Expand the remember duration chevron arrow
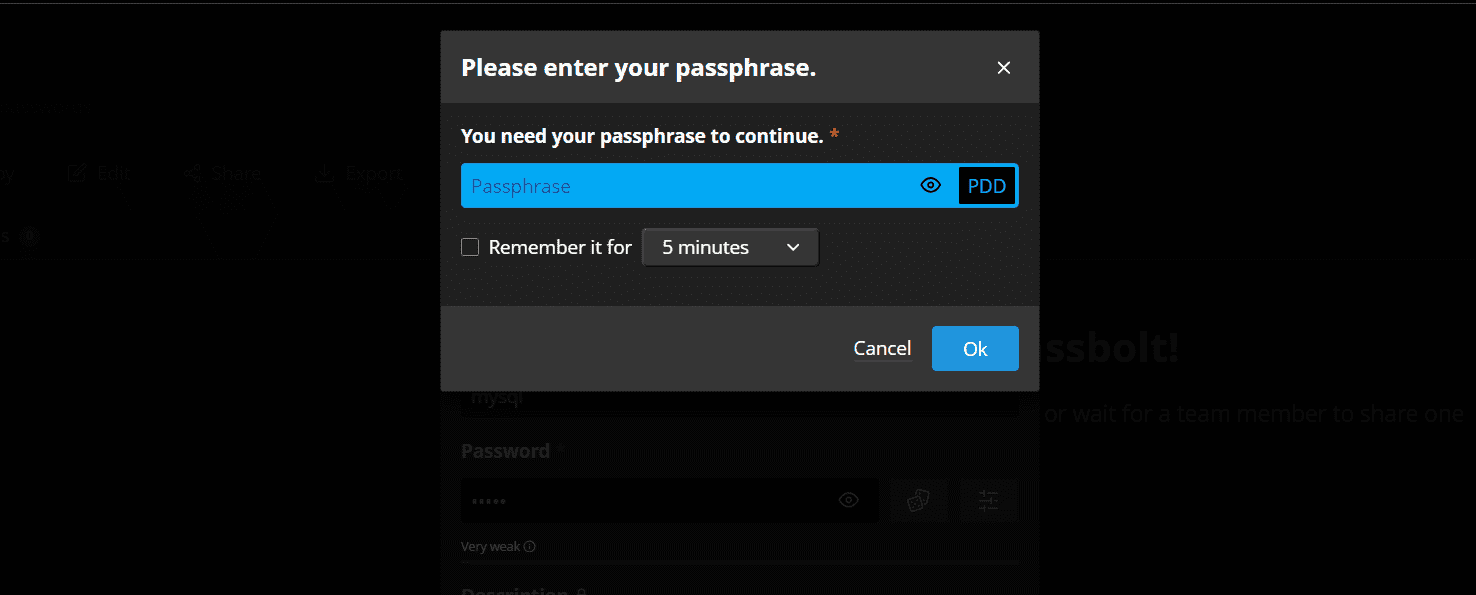The height and width of the screenshot is (595, 1476). [x=793, y=247]
